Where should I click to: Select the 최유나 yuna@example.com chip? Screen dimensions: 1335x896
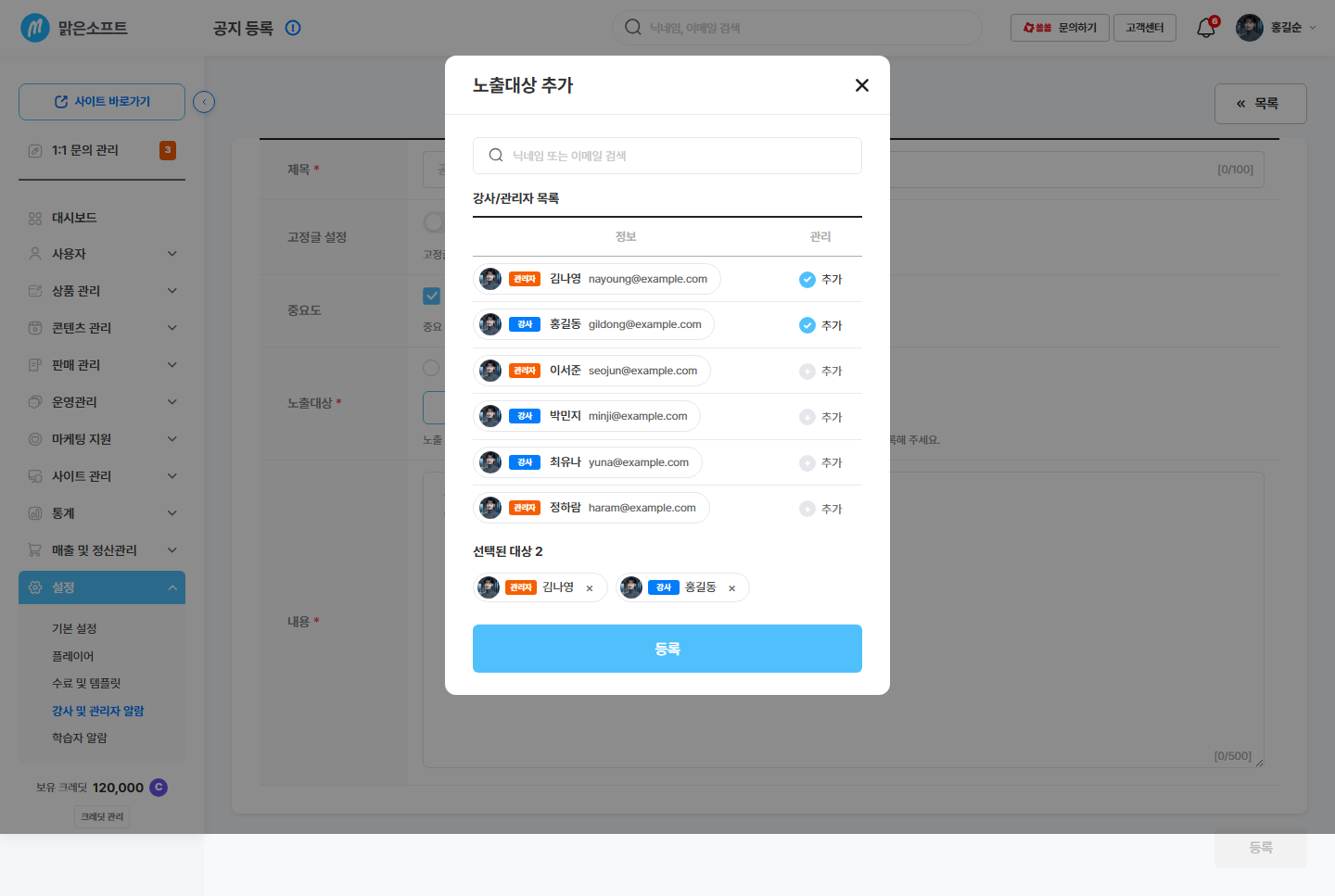point(588,462)
